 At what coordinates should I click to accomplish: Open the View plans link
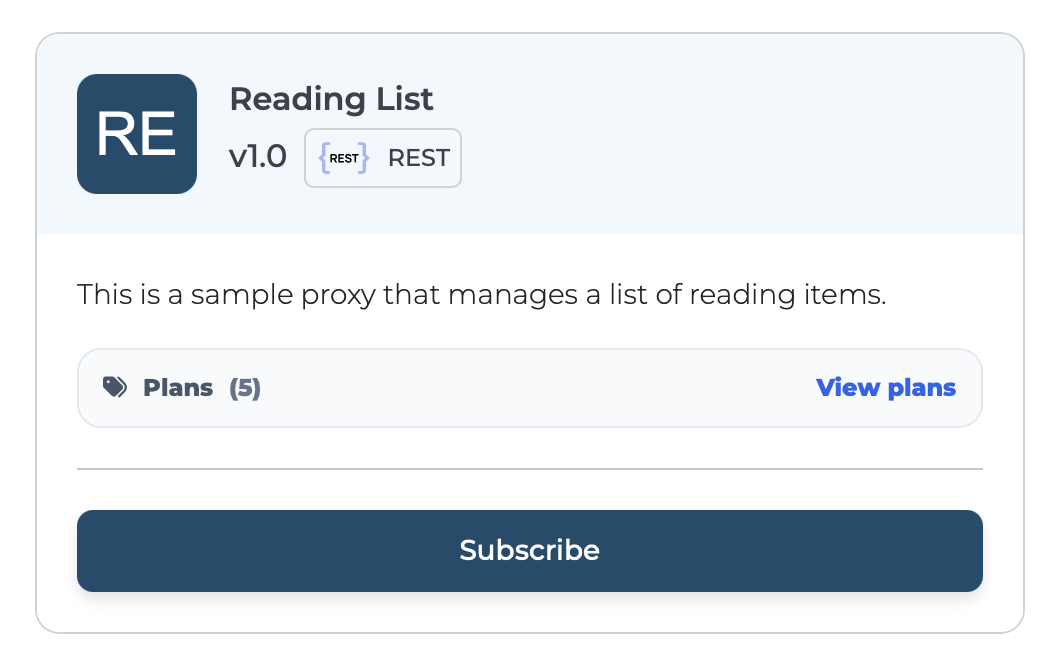pyautogui.click(x=886, y=388)
